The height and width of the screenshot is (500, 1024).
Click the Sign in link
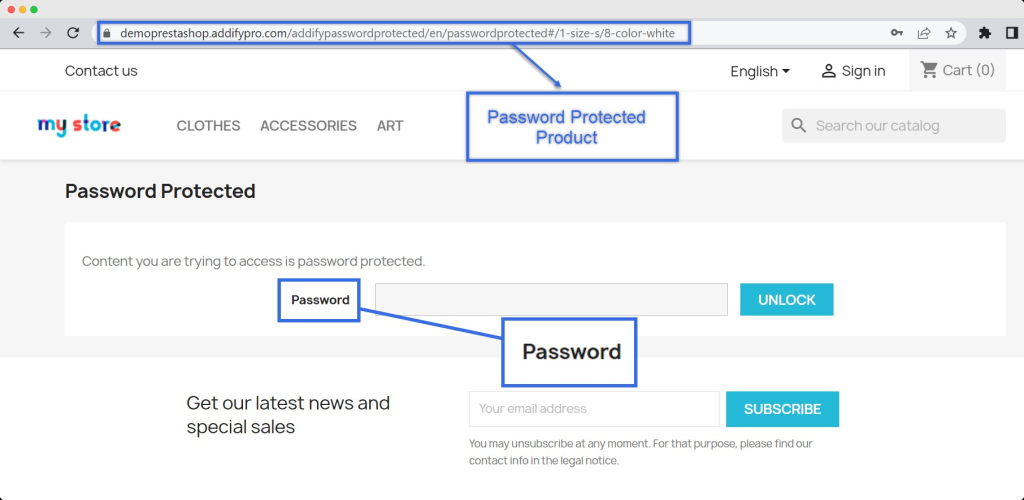pyautogui.click(x=853, y=71)
